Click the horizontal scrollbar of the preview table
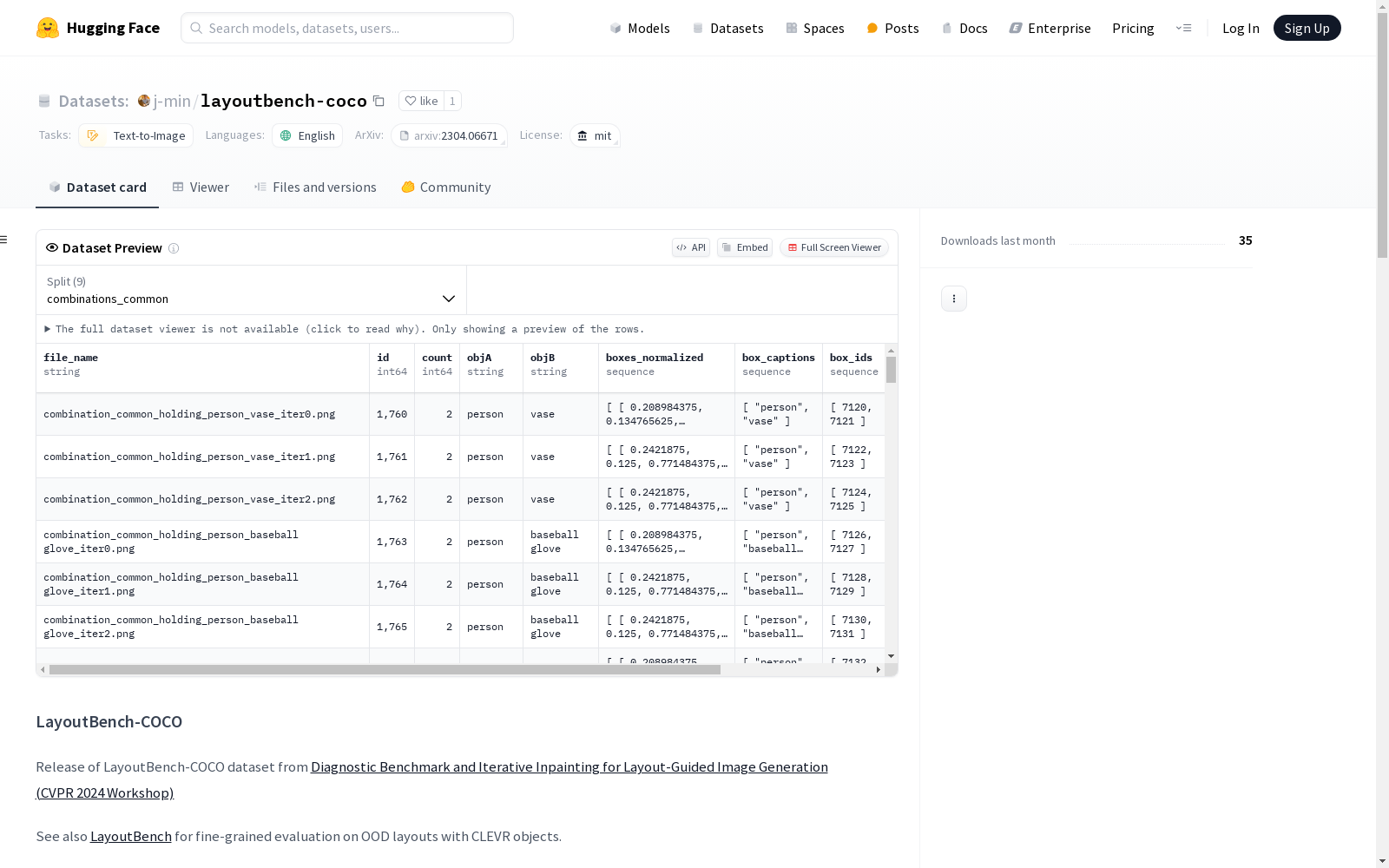 point(385,670)
